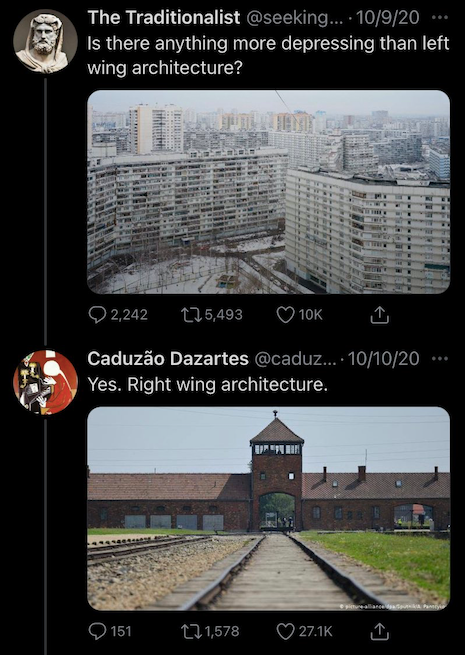
Task: View The Traditionalist's profile picture
Action: click(45, 42)
